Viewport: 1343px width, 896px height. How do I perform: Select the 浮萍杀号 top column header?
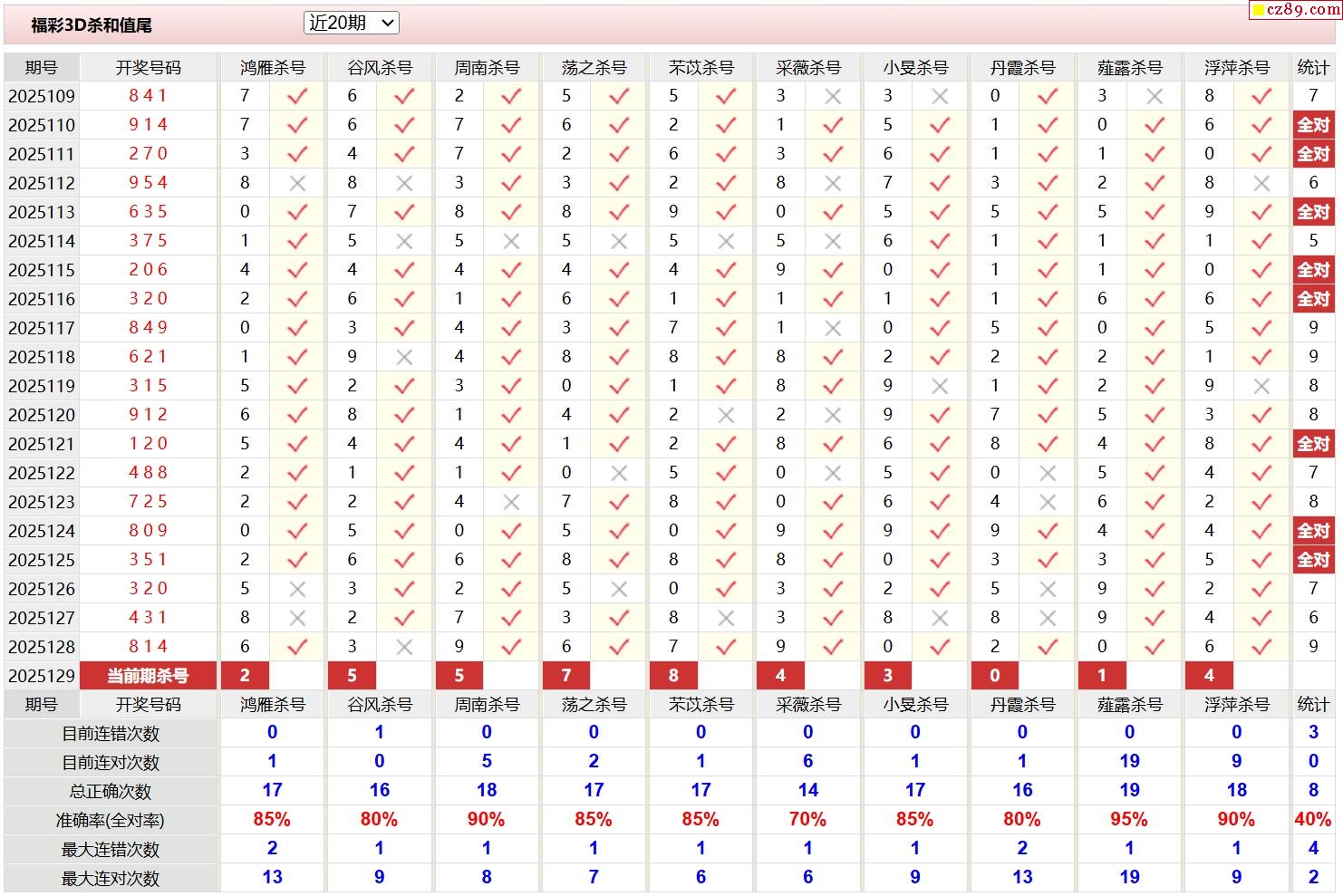(x=1236, y=68)
